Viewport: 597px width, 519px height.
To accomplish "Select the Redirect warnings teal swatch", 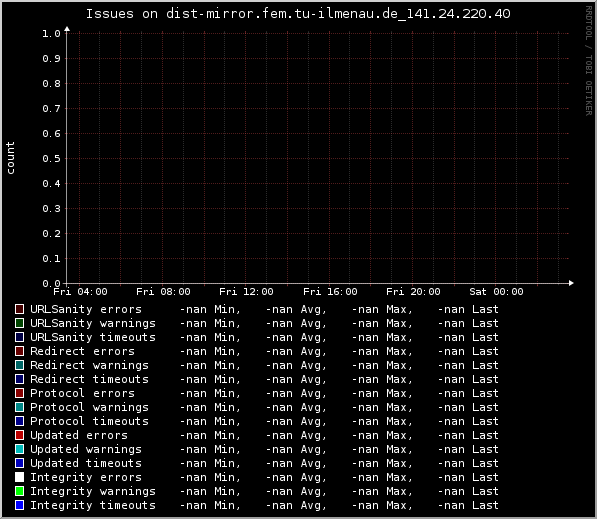I will [19, 365].
